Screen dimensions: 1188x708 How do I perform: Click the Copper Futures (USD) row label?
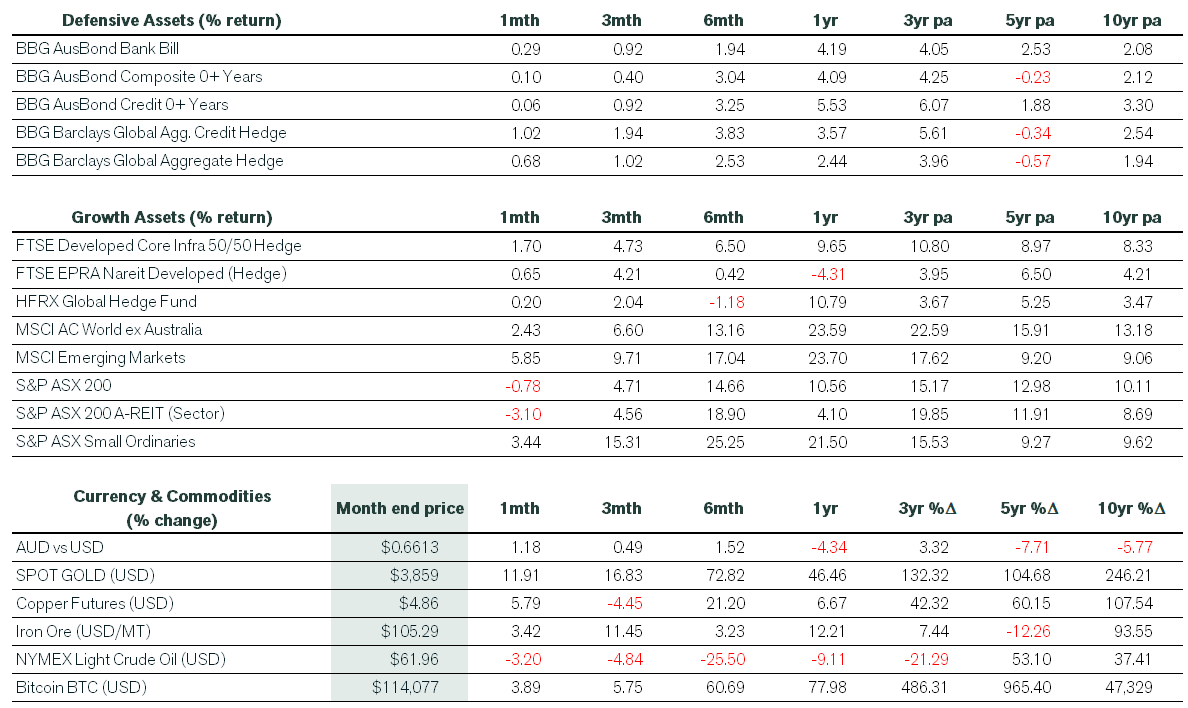point(95,603)
